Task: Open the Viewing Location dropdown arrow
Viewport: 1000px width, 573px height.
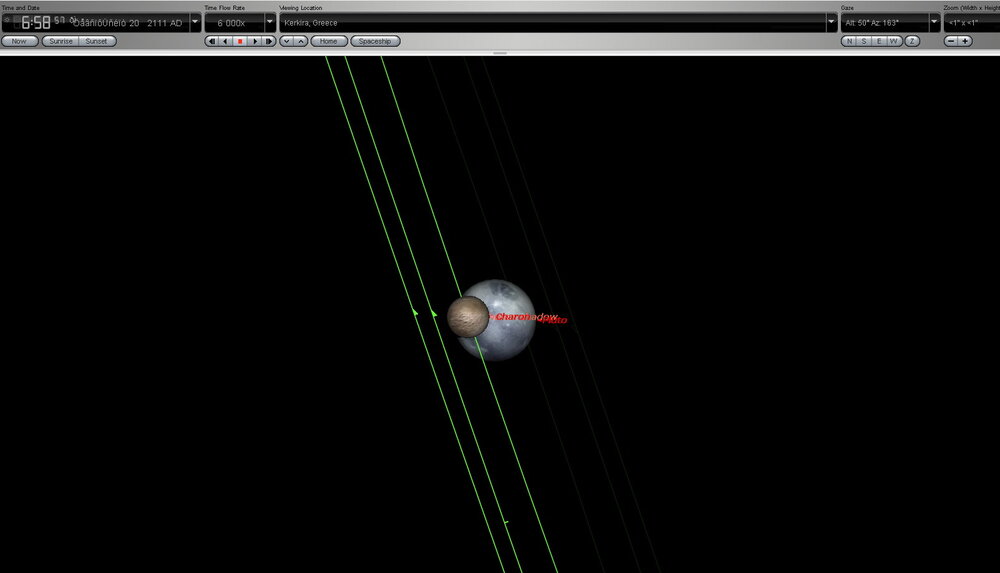Action: 831,22
